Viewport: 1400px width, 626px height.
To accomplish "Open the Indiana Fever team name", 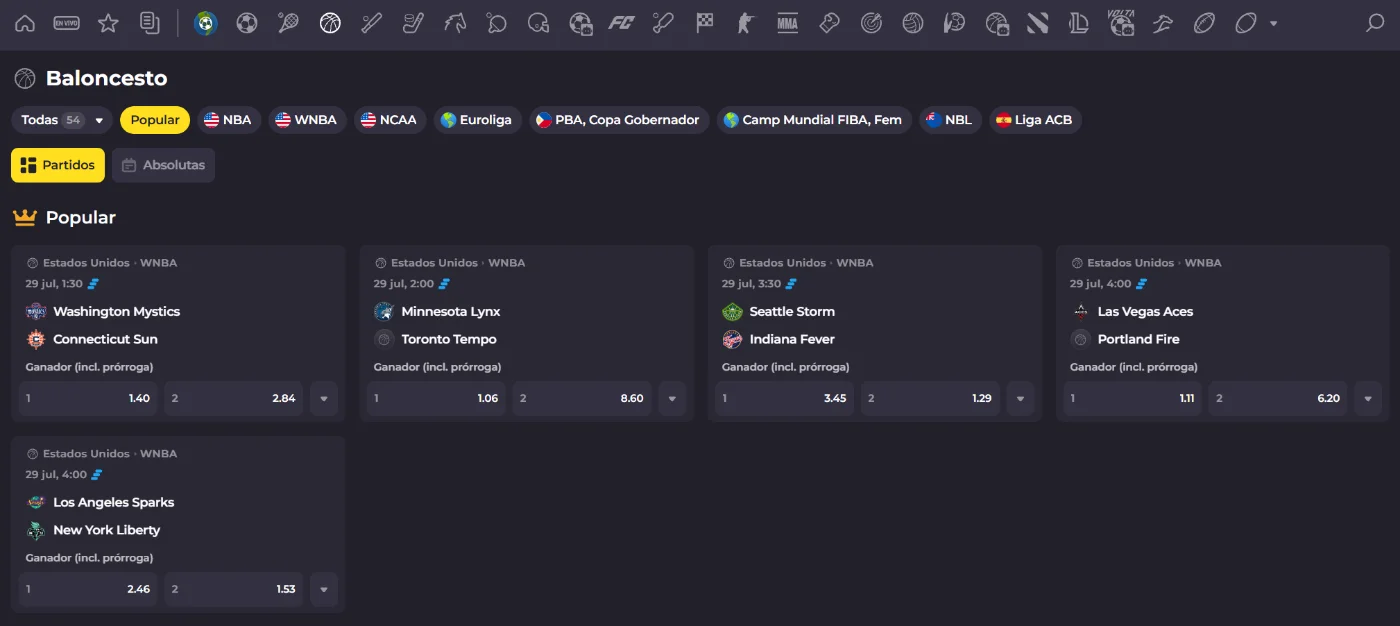I will [x=792, y=339].
